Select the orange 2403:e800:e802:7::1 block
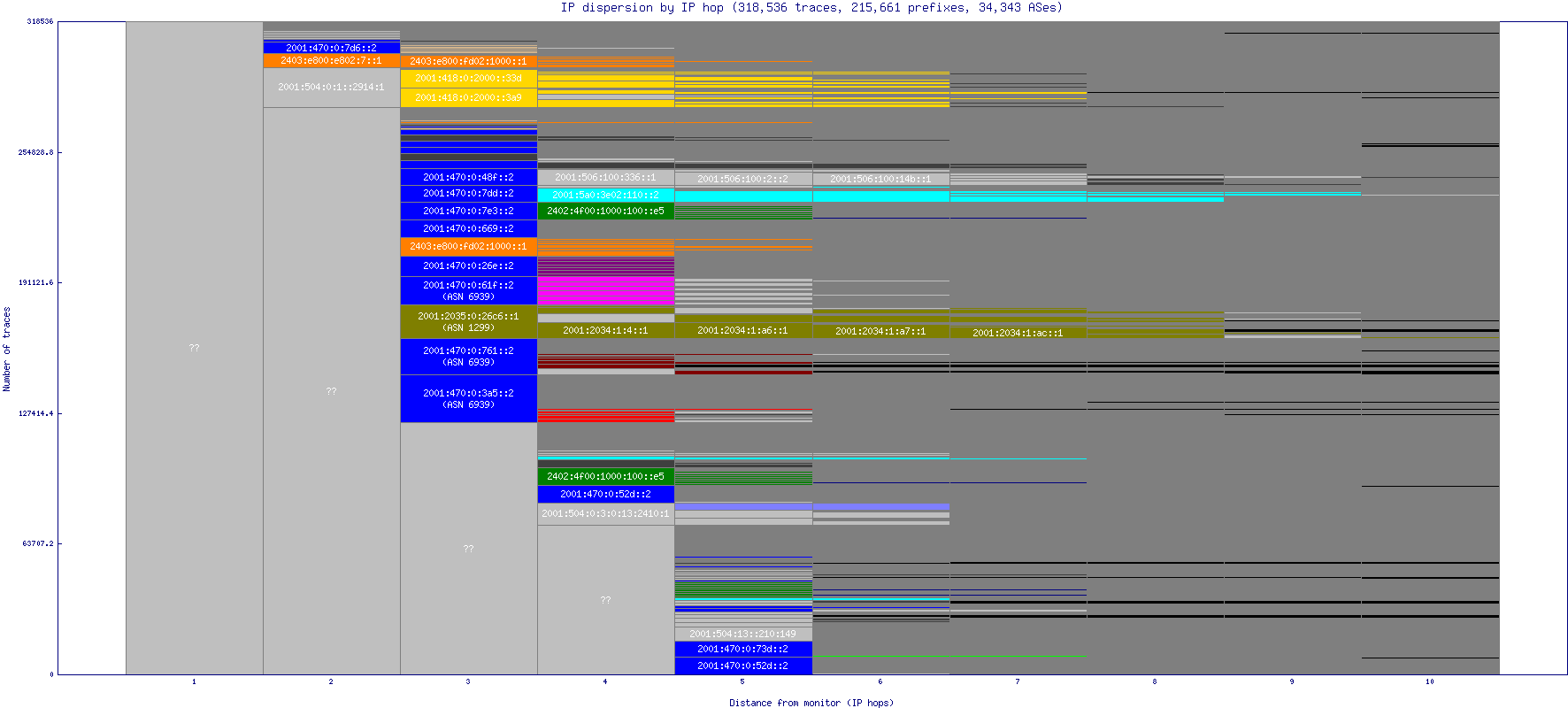 coord(331,61)
